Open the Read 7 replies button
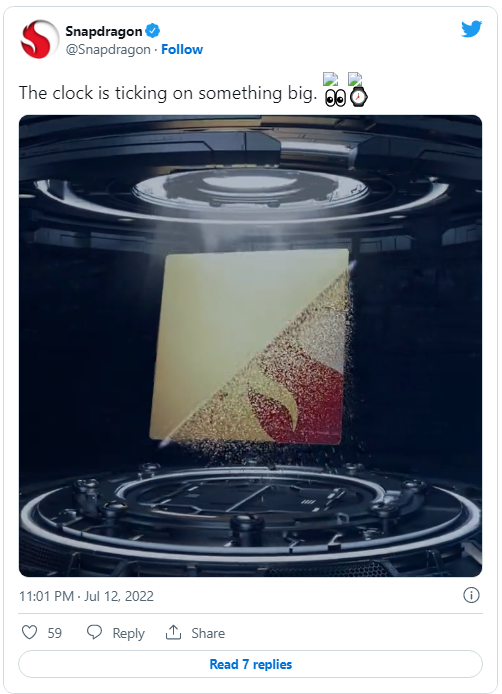Image resolution: width=502 pixels, height=694 pixels. (251, 664)
